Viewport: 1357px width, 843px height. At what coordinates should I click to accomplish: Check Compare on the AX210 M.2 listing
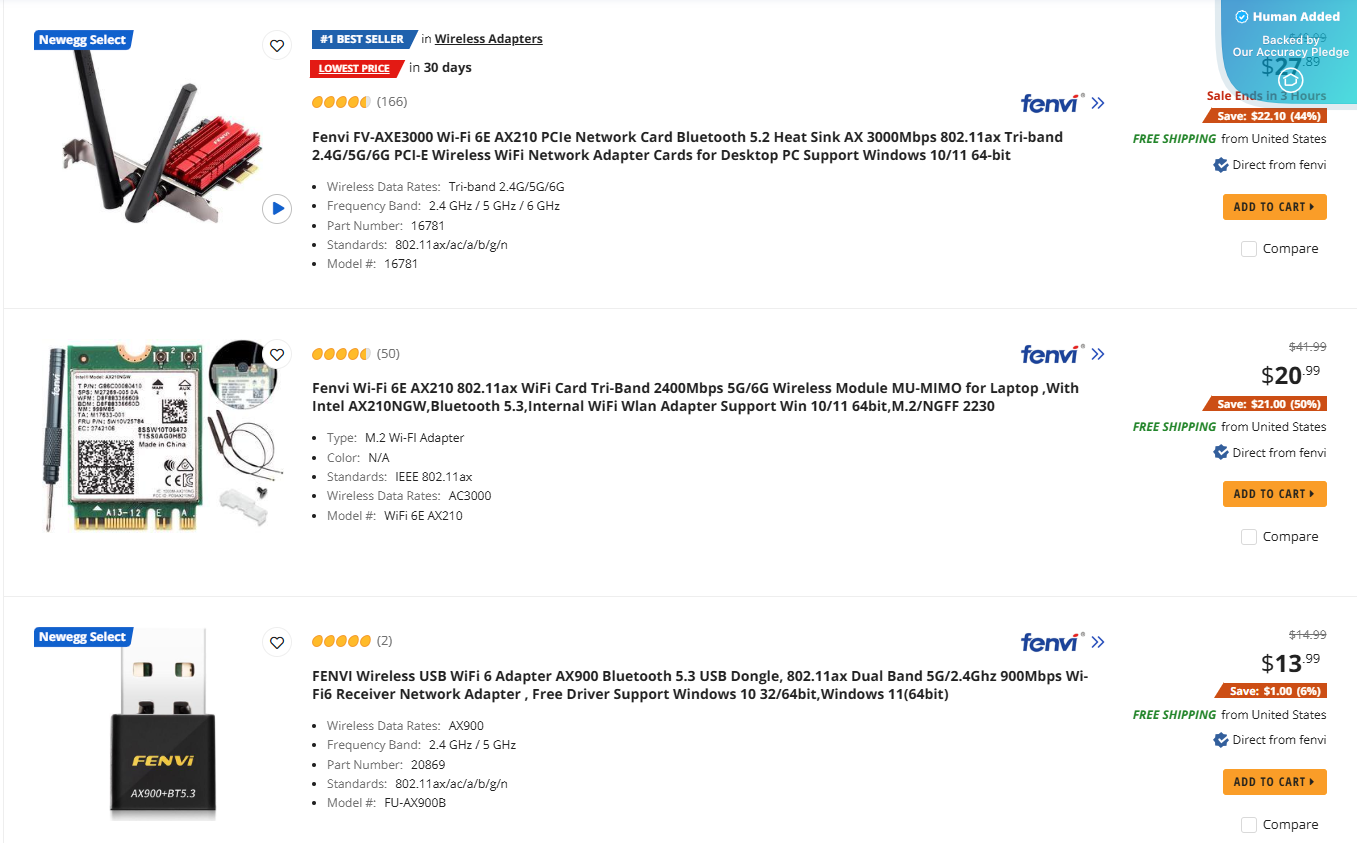(1248, 536)
